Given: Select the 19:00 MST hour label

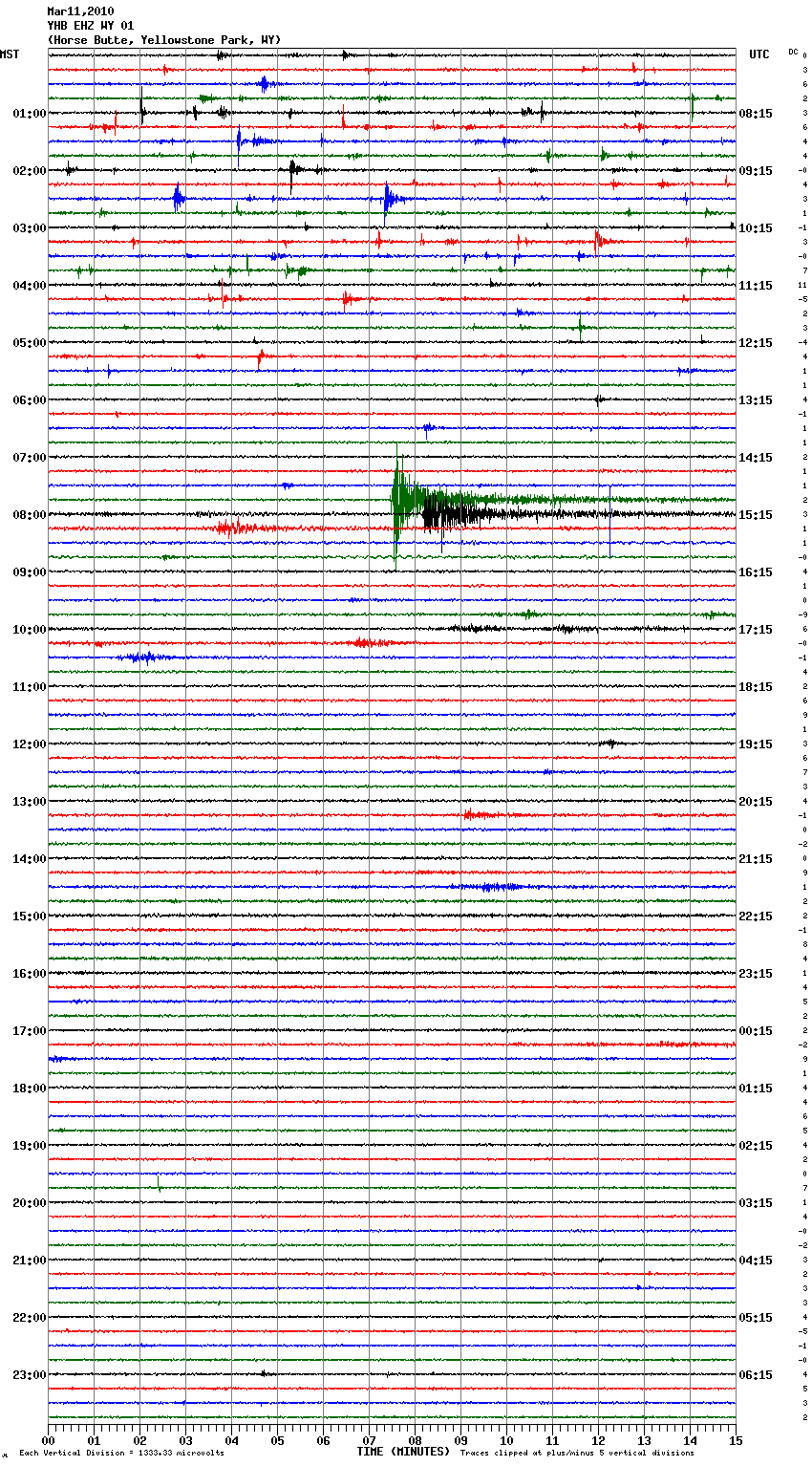Looking at the screenshot, I should (x=30, y=1146).
